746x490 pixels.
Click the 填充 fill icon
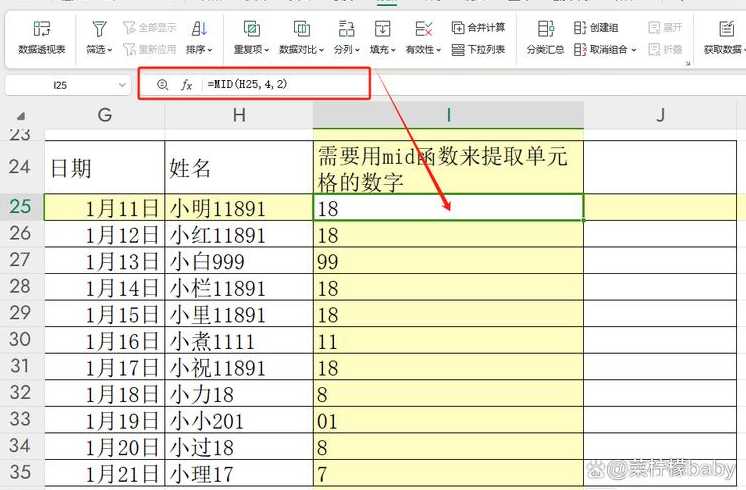383,29
